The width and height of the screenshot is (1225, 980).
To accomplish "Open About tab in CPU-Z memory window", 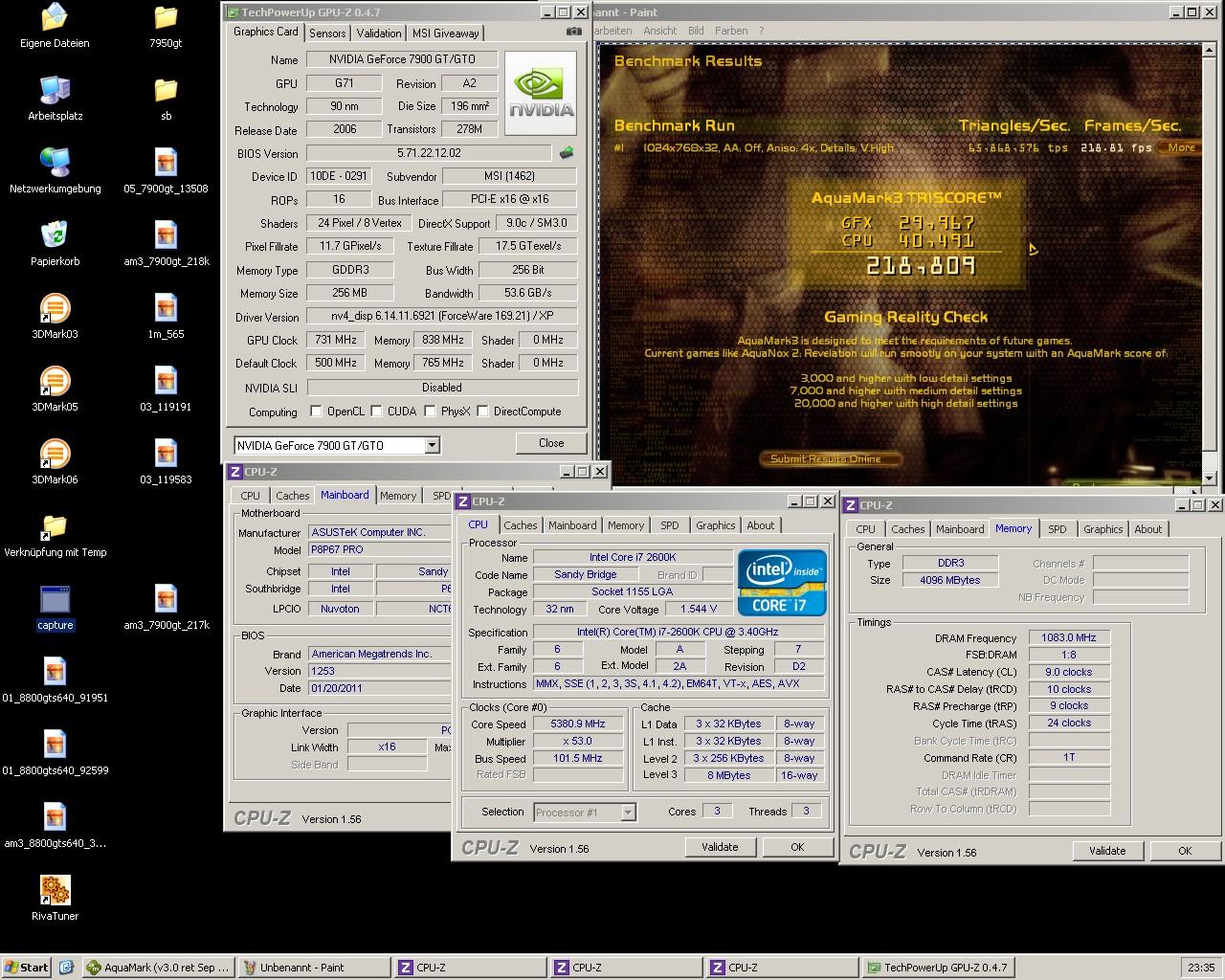I will tap(1148, 529).
